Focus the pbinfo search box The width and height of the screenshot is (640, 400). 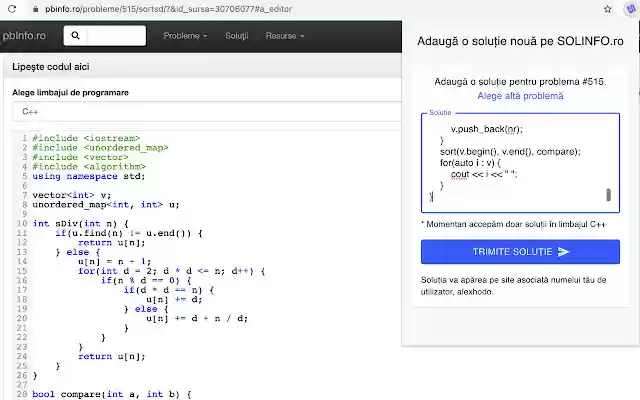coord(105,36)
